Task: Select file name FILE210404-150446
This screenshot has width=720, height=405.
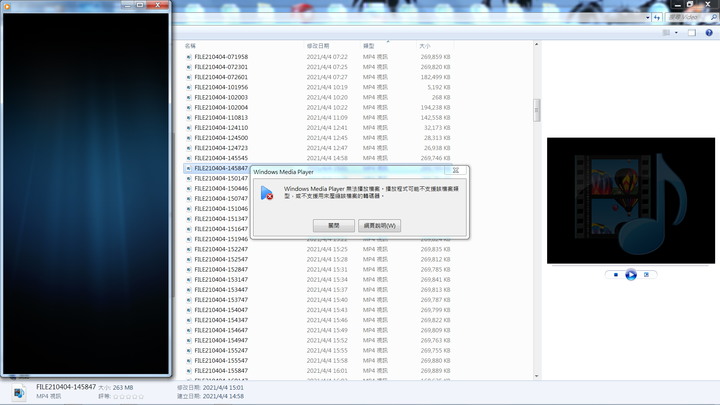Action: click(221, 188)
